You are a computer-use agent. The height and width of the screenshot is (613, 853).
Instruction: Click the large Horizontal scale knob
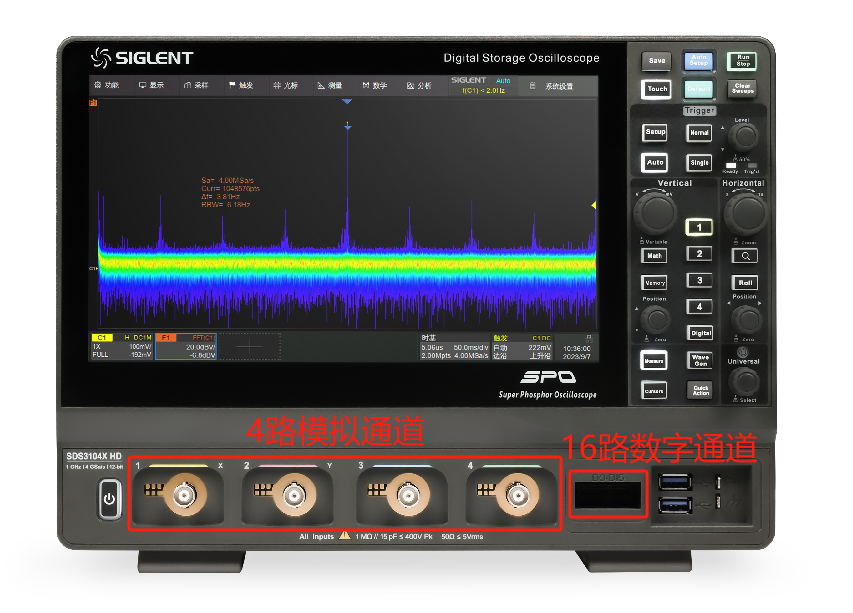tap(746, 212)
